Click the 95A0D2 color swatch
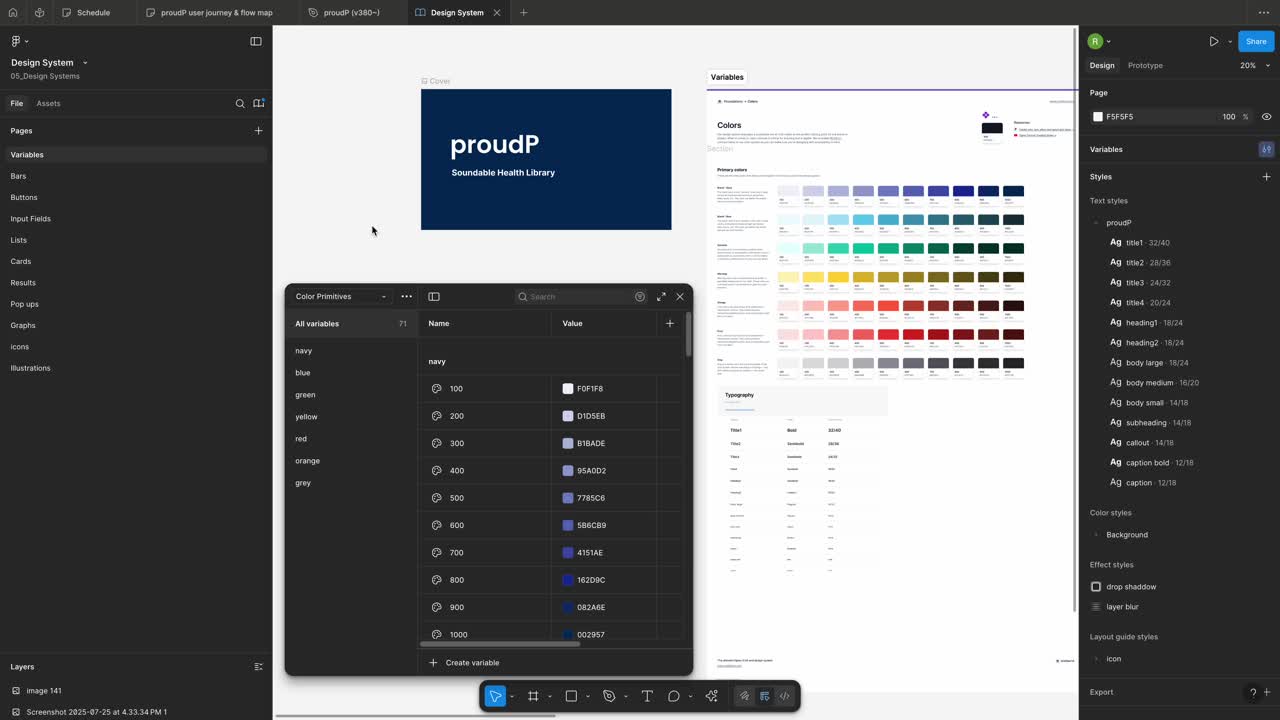 568,471
